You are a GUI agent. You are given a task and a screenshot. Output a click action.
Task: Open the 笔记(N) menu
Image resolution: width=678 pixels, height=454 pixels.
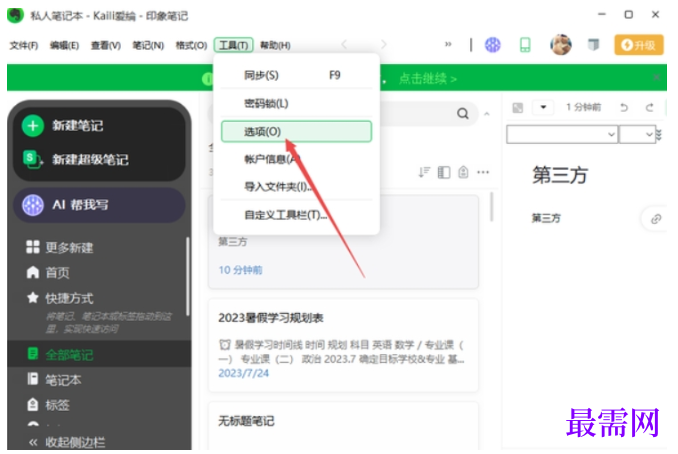click(x=148, y=45)
